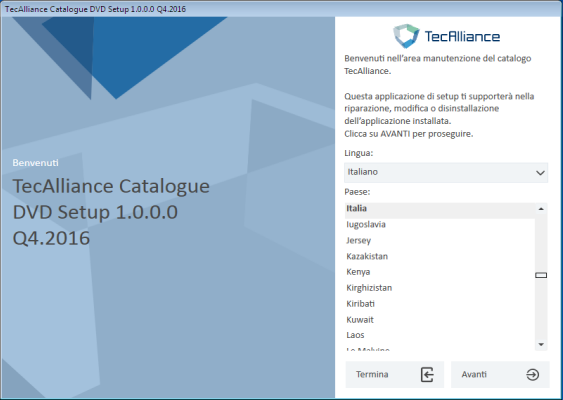Click the country list scrollbar thumb

(541, 275)
